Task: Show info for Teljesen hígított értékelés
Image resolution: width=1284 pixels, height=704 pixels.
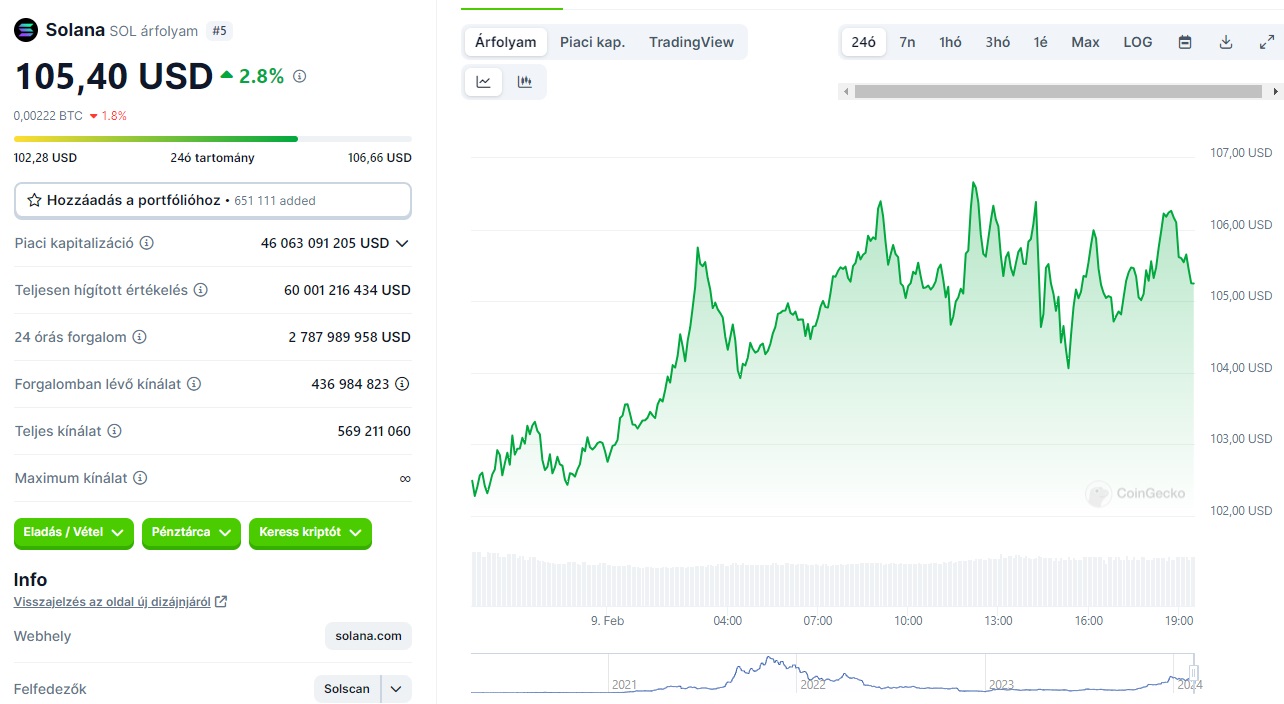Action: pyautogui.click(x=200, y=290)
